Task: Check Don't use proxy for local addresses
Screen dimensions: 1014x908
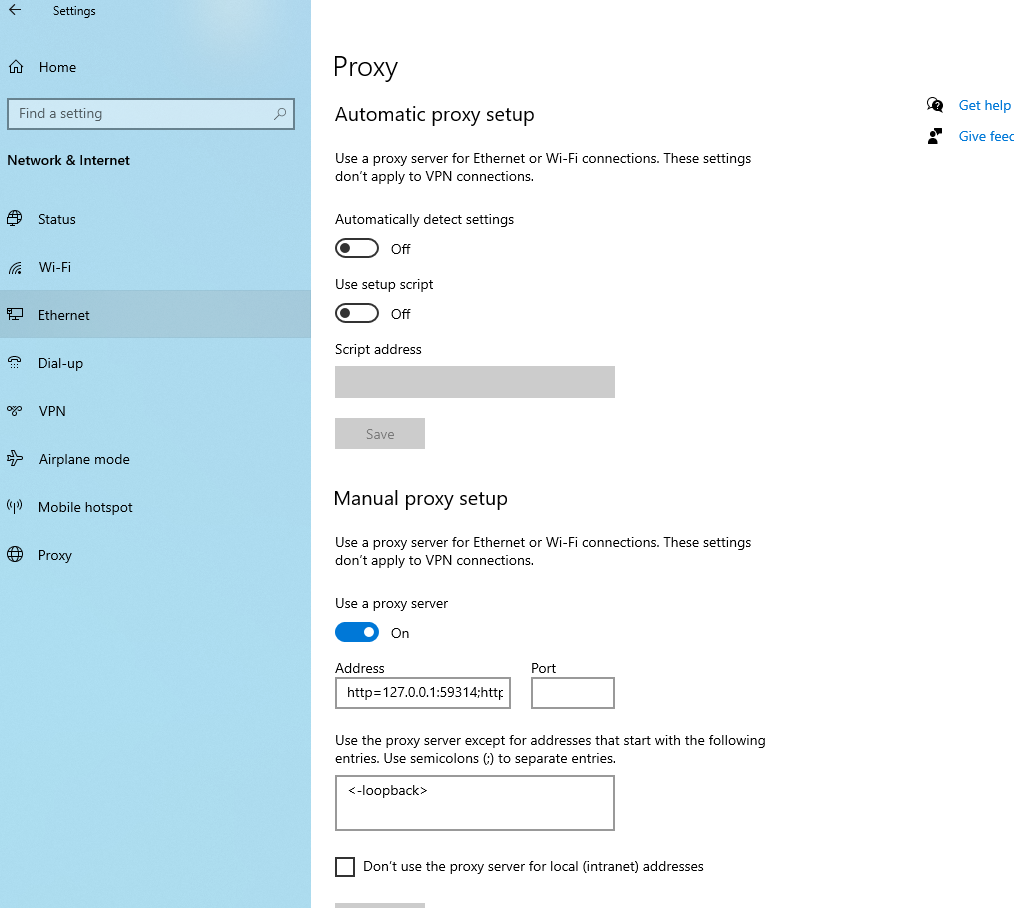Action: tap(345, 866)
